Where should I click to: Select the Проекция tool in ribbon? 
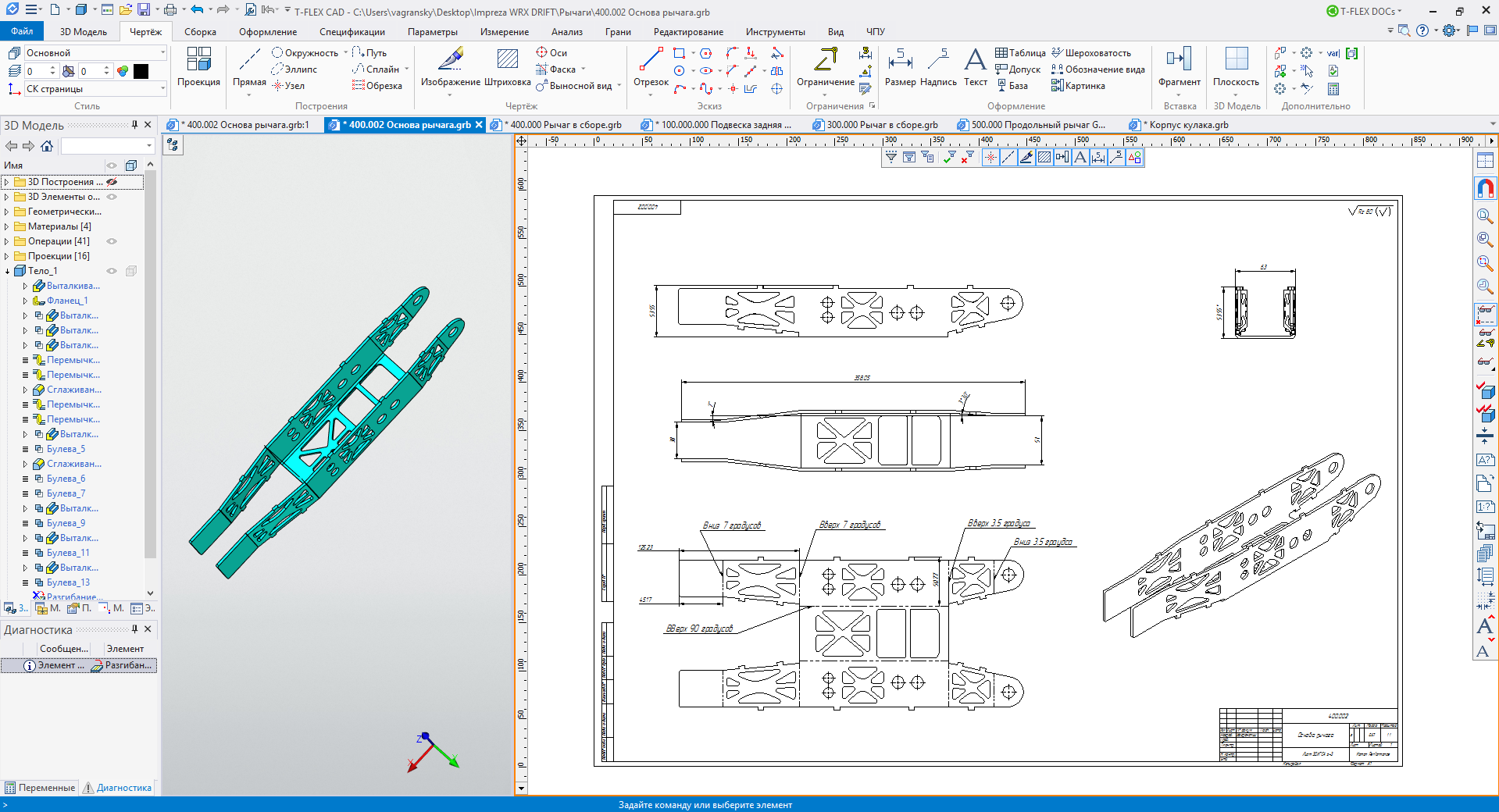tap(198, 66)
